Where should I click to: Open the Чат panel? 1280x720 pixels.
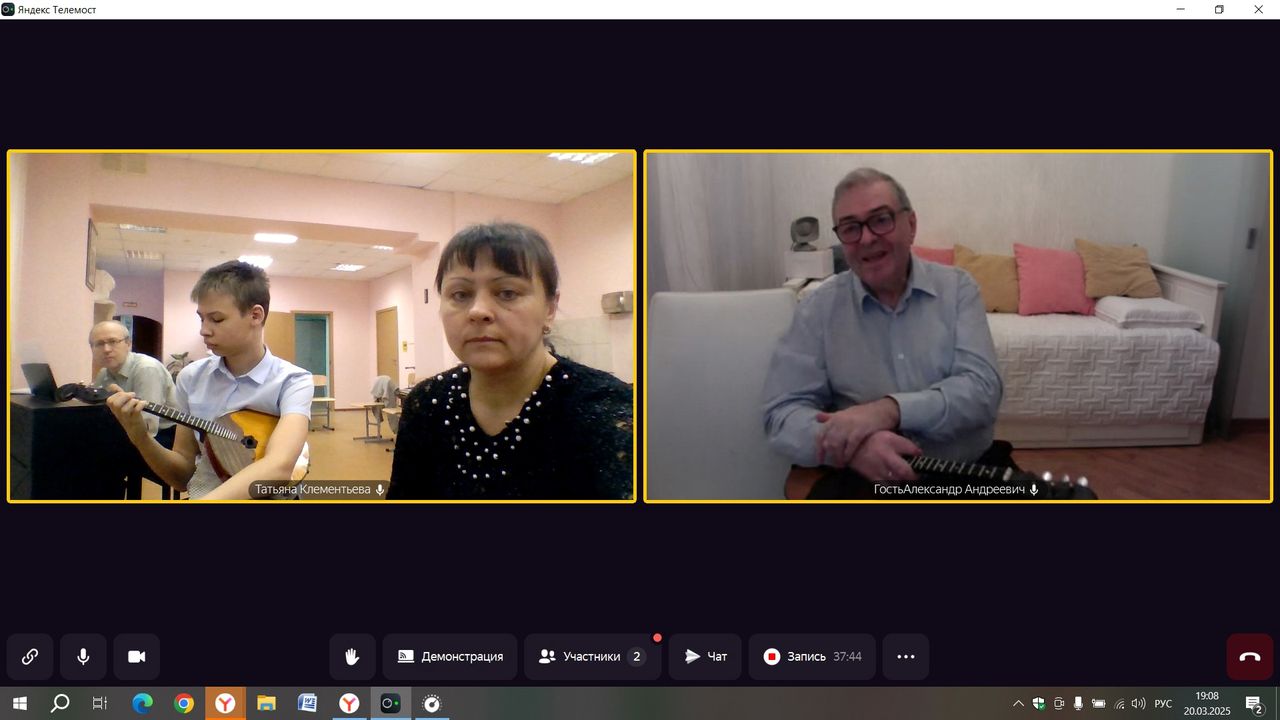705,657
